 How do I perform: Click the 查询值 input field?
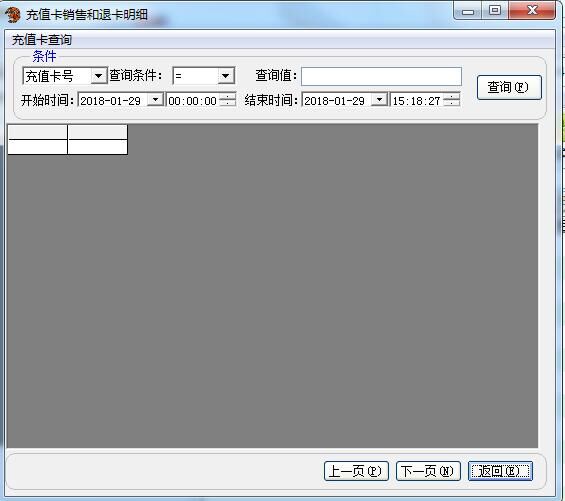tap(381, 76)
